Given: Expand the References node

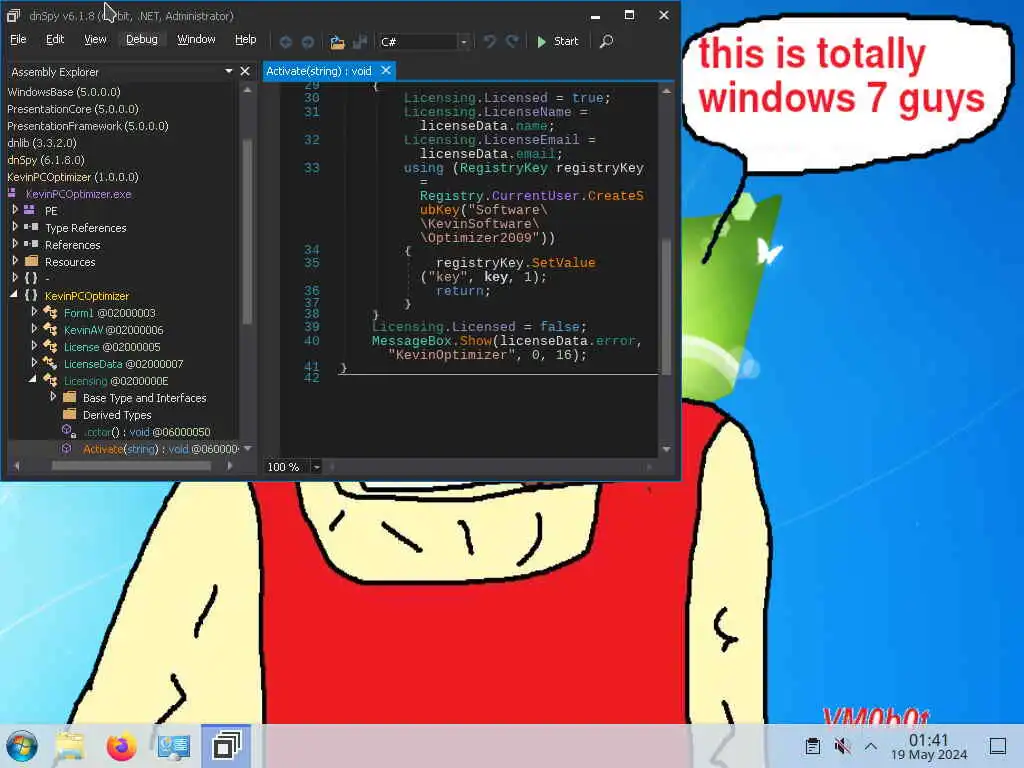Looking at the screenshot, I should 15,244.
